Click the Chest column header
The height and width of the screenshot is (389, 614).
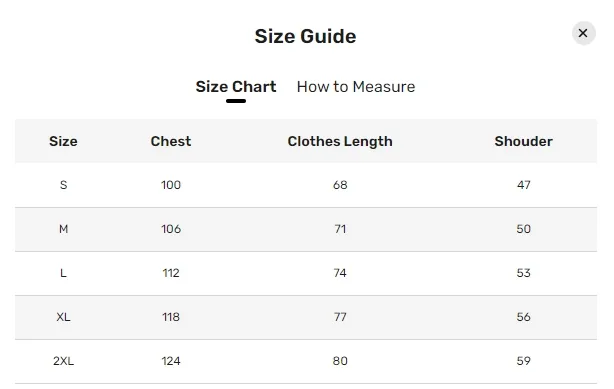click(x=171, y=141)
